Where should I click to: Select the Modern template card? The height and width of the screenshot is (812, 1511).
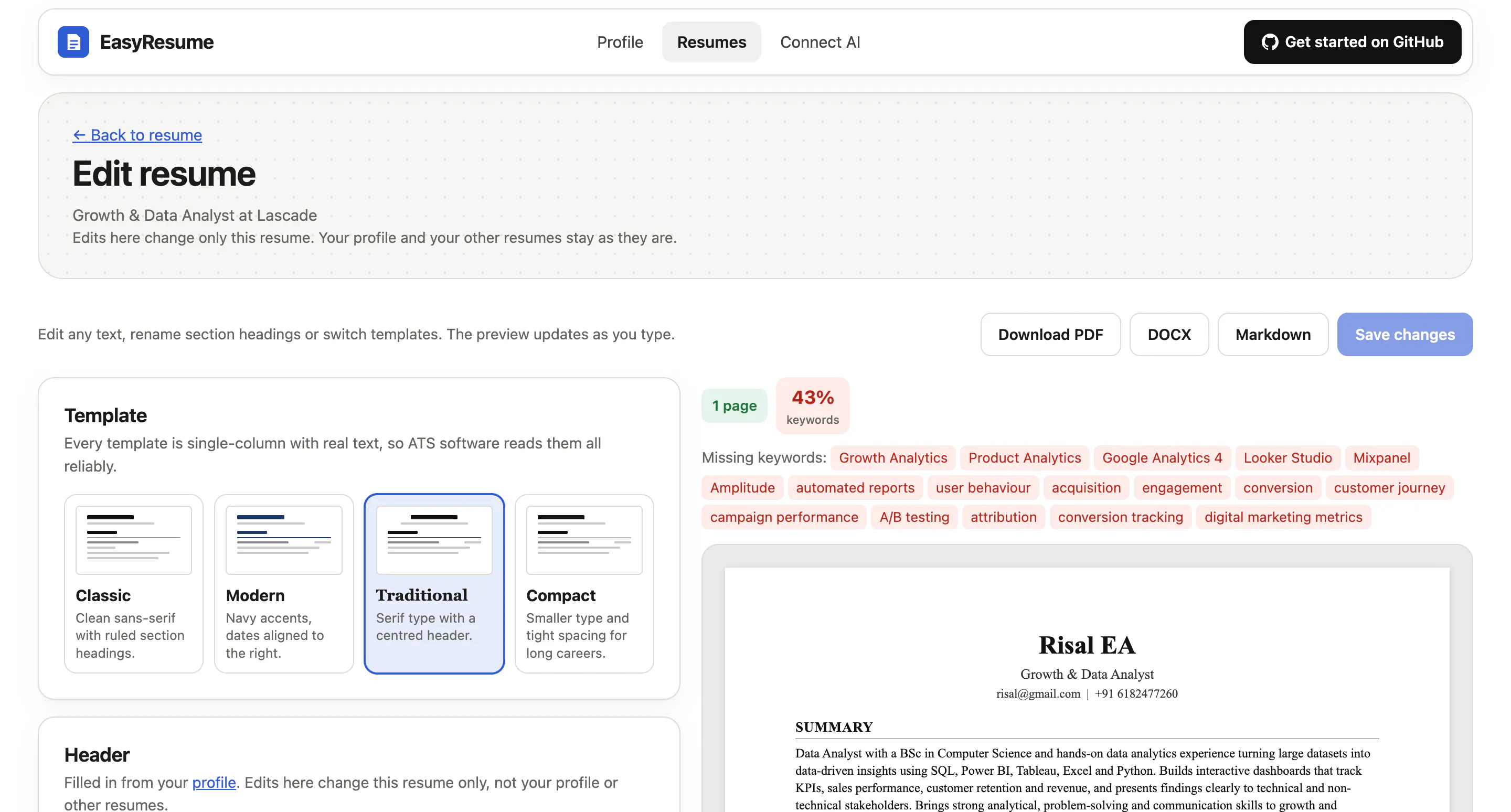tap(284, 583)
